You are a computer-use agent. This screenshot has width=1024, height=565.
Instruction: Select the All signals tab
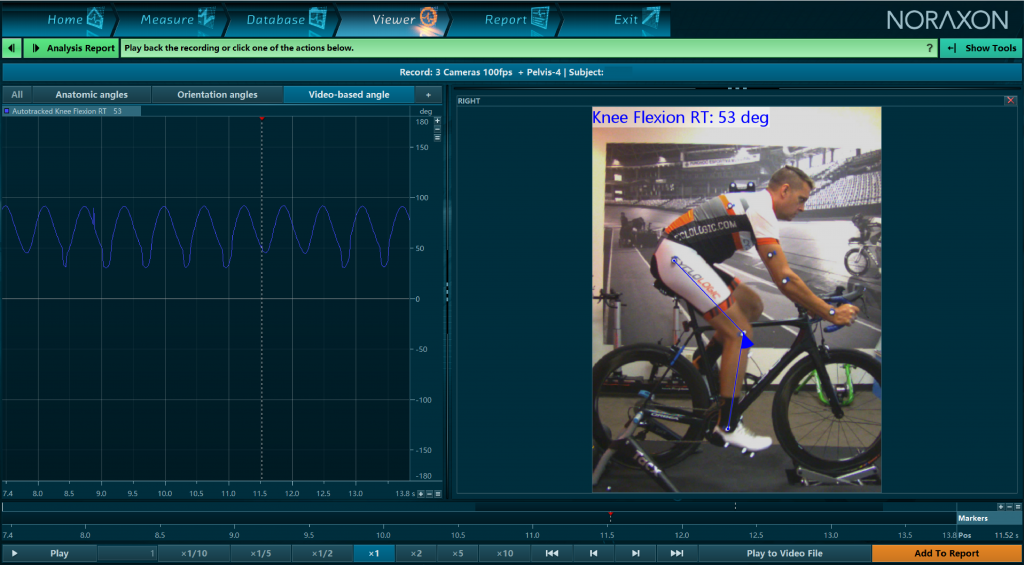tap(17, 95)
